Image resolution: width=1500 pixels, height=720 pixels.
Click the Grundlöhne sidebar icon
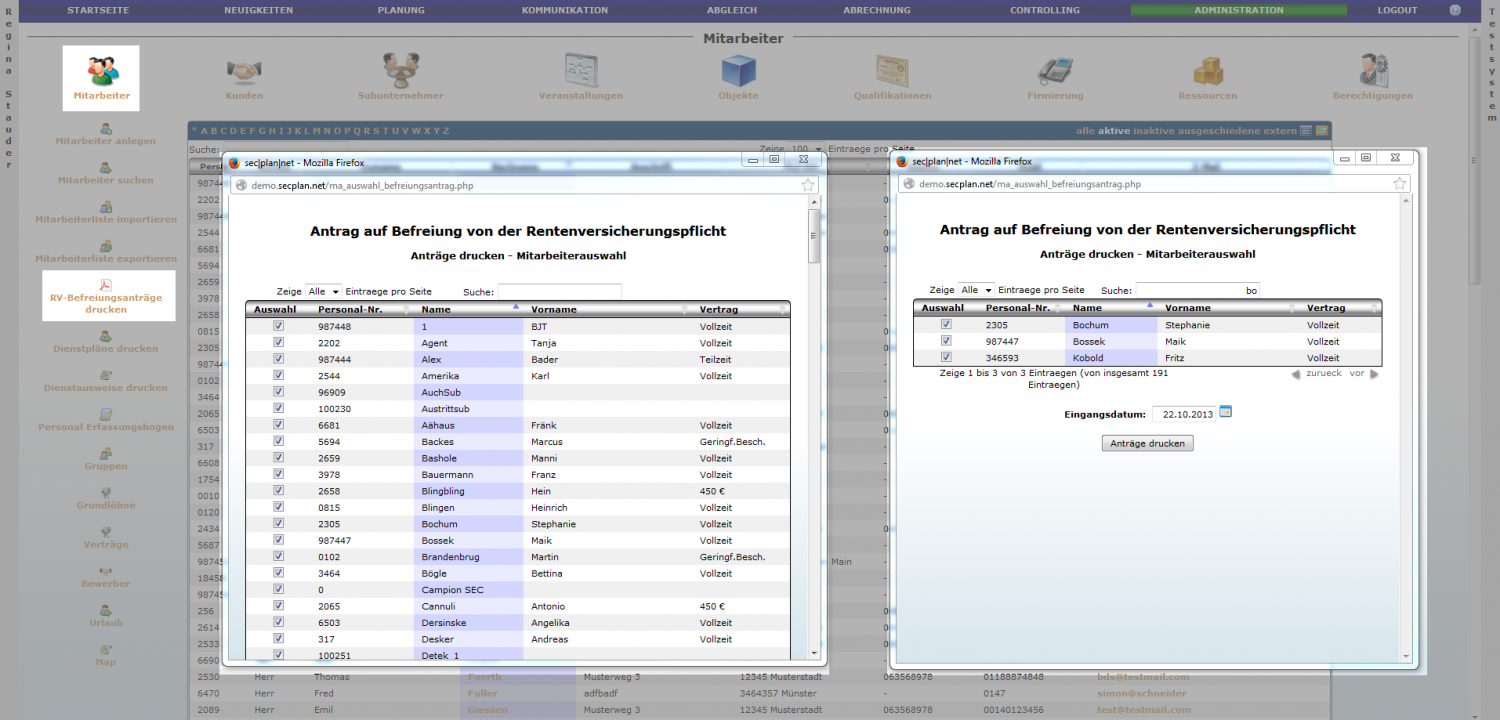pos(106,492)
